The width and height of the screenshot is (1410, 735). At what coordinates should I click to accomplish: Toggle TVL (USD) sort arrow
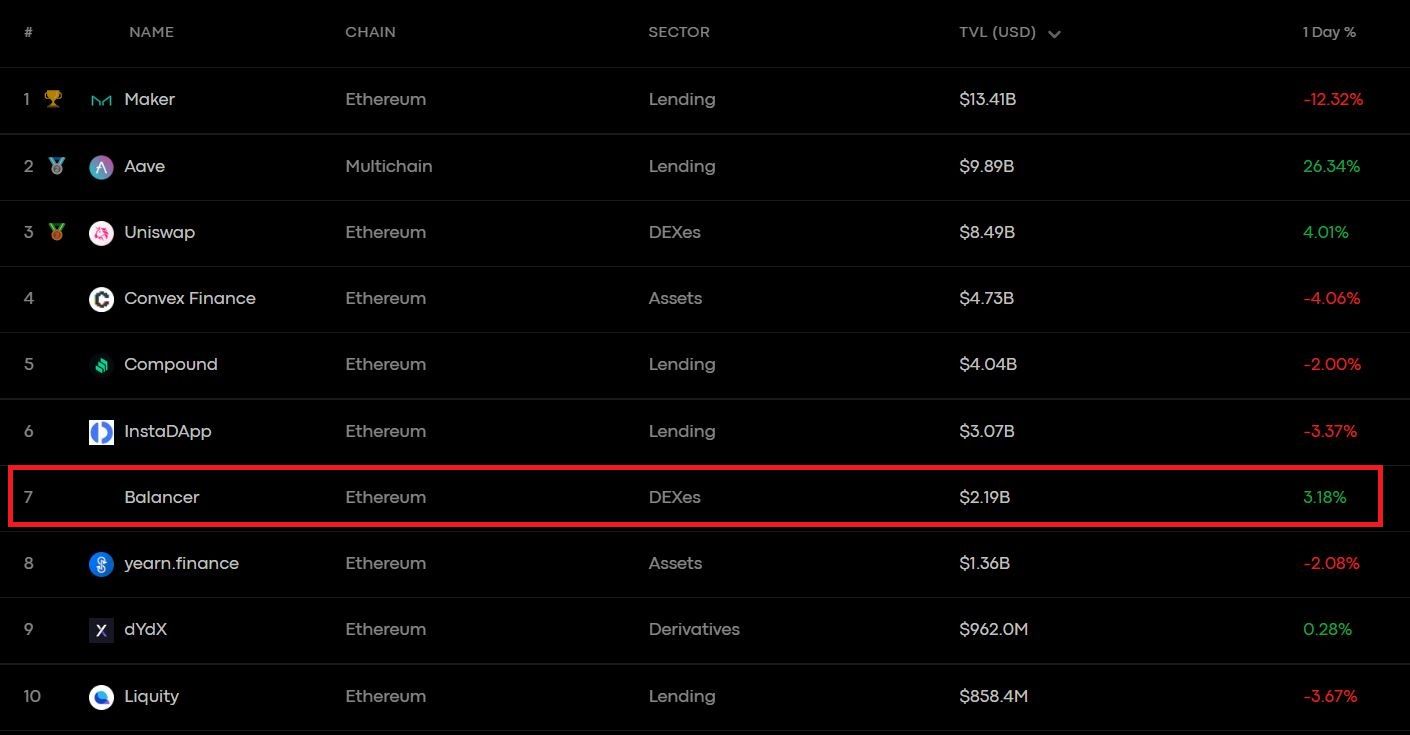point(1054,34)
